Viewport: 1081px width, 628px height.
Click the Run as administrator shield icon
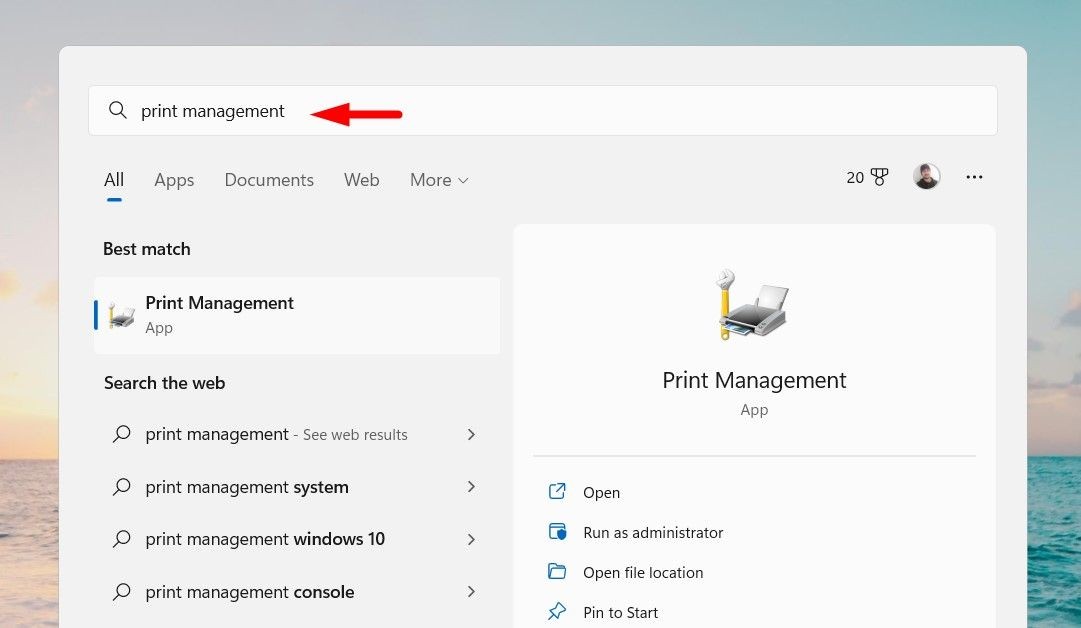tap(557, 532)
